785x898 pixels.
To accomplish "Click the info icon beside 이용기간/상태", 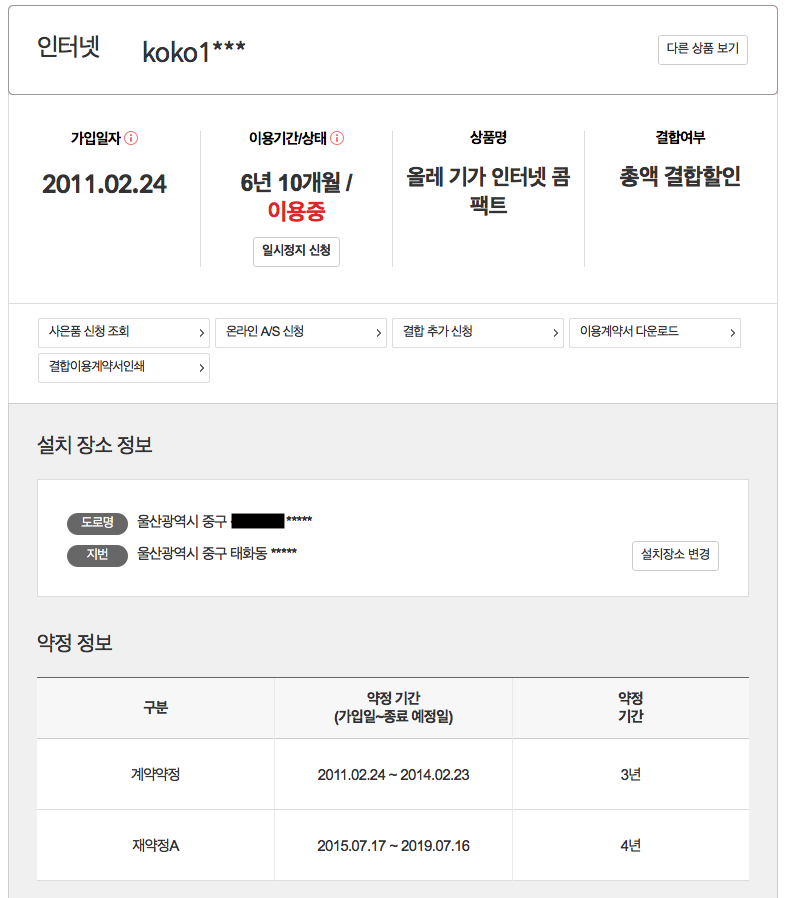I will 337,138.
